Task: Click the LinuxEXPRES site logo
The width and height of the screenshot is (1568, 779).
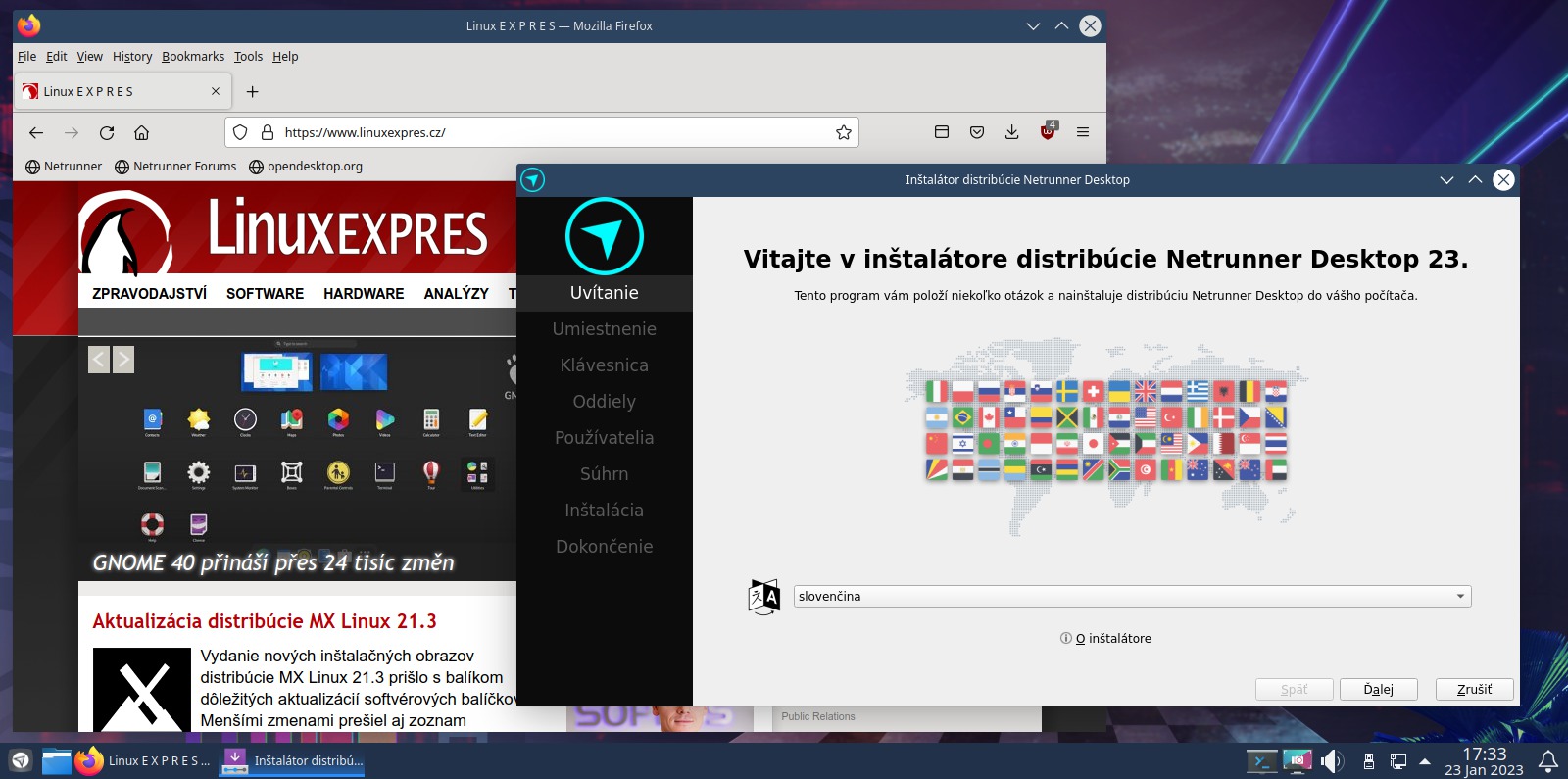Action: pyautogui.click(x=284, y=230)
